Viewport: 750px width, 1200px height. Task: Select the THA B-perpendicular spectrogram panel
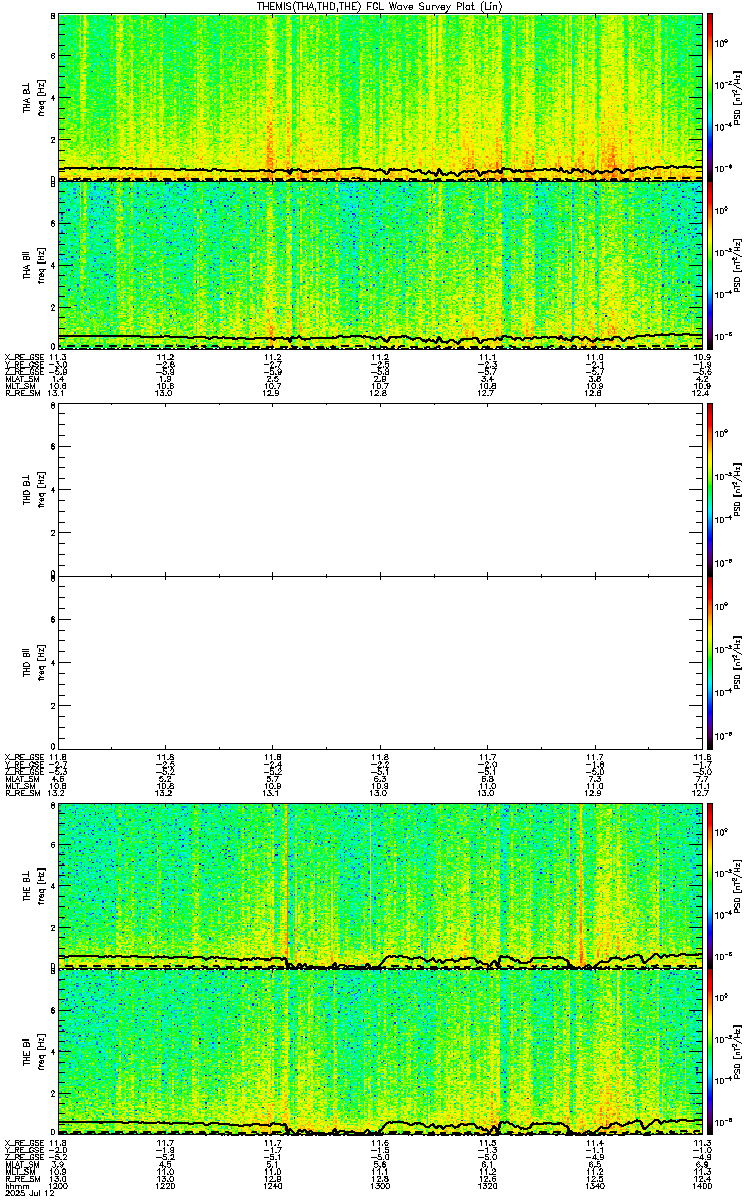[x=380, y=96]
